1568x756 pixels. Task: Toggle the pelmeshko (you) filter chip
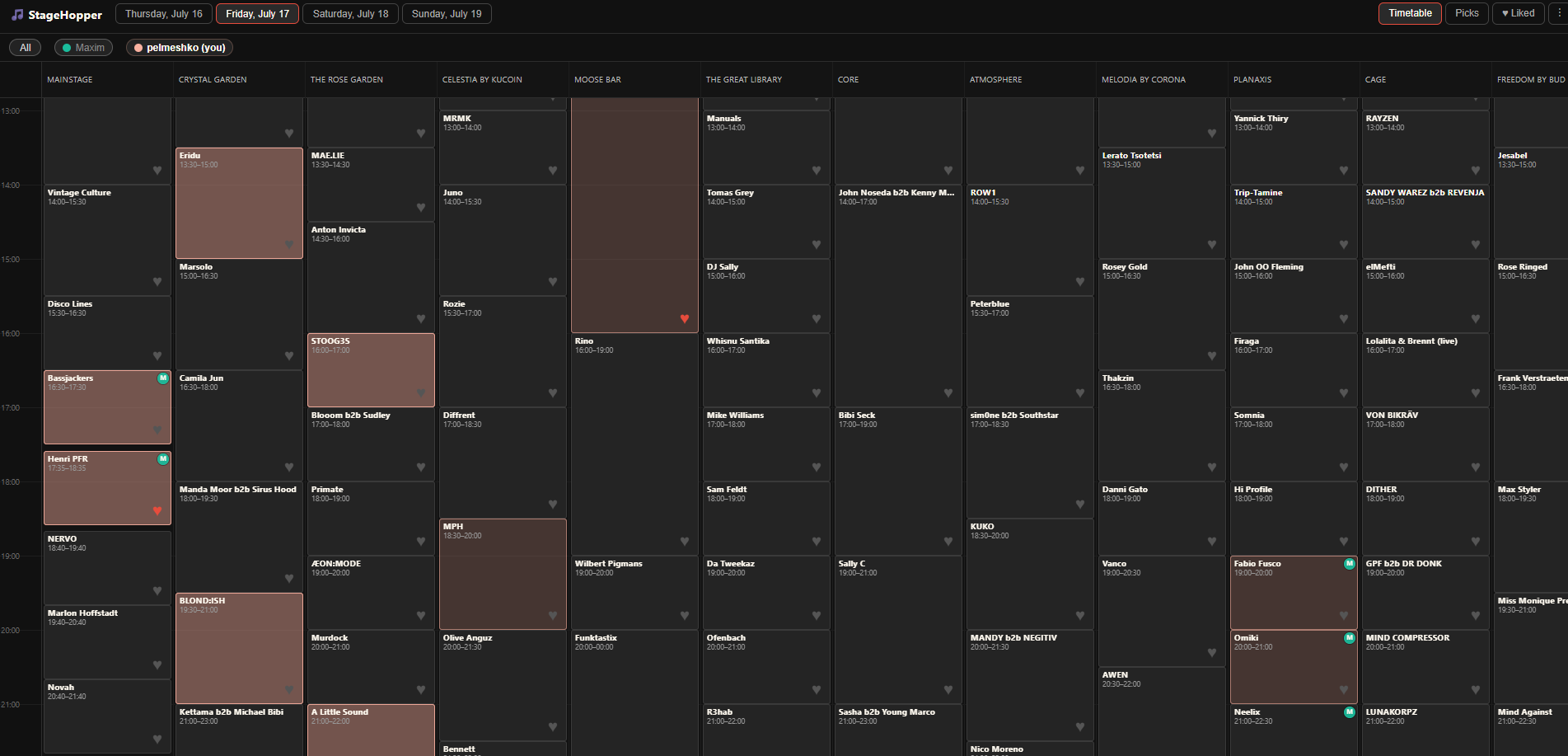click(180, 48)
